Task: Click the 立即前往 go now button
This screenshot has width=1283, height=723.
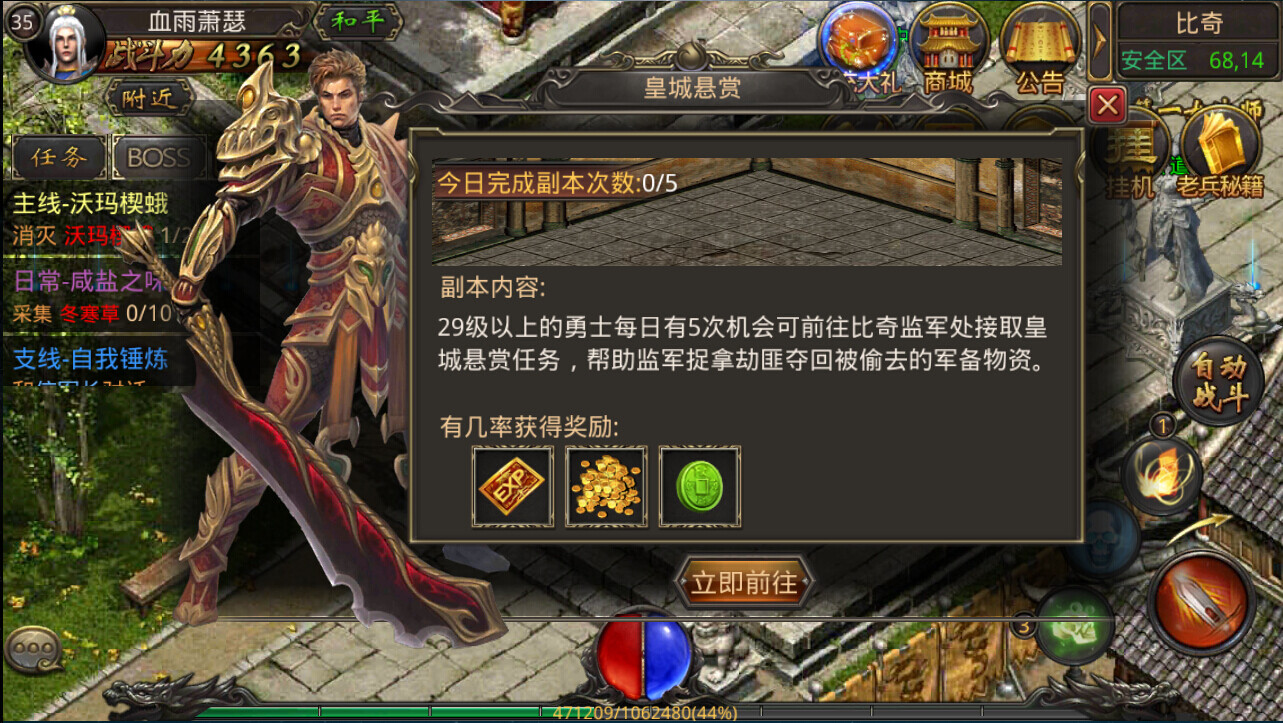Action: coord(744,582)
